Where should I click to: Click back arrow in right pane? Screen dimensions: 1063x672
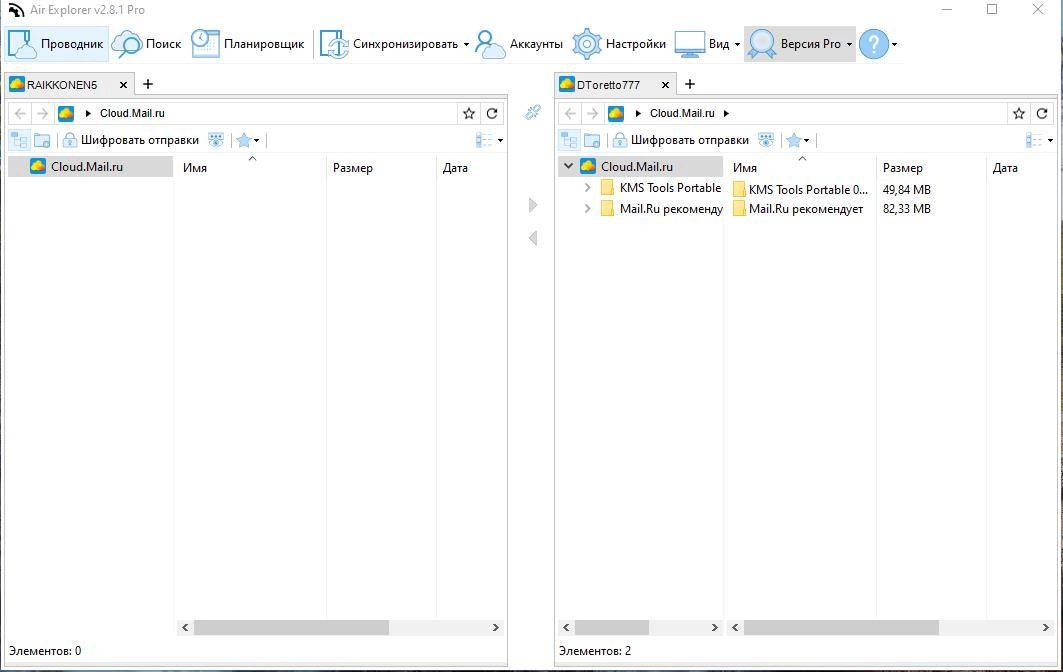pyautogui.click(x=570, y=113)
